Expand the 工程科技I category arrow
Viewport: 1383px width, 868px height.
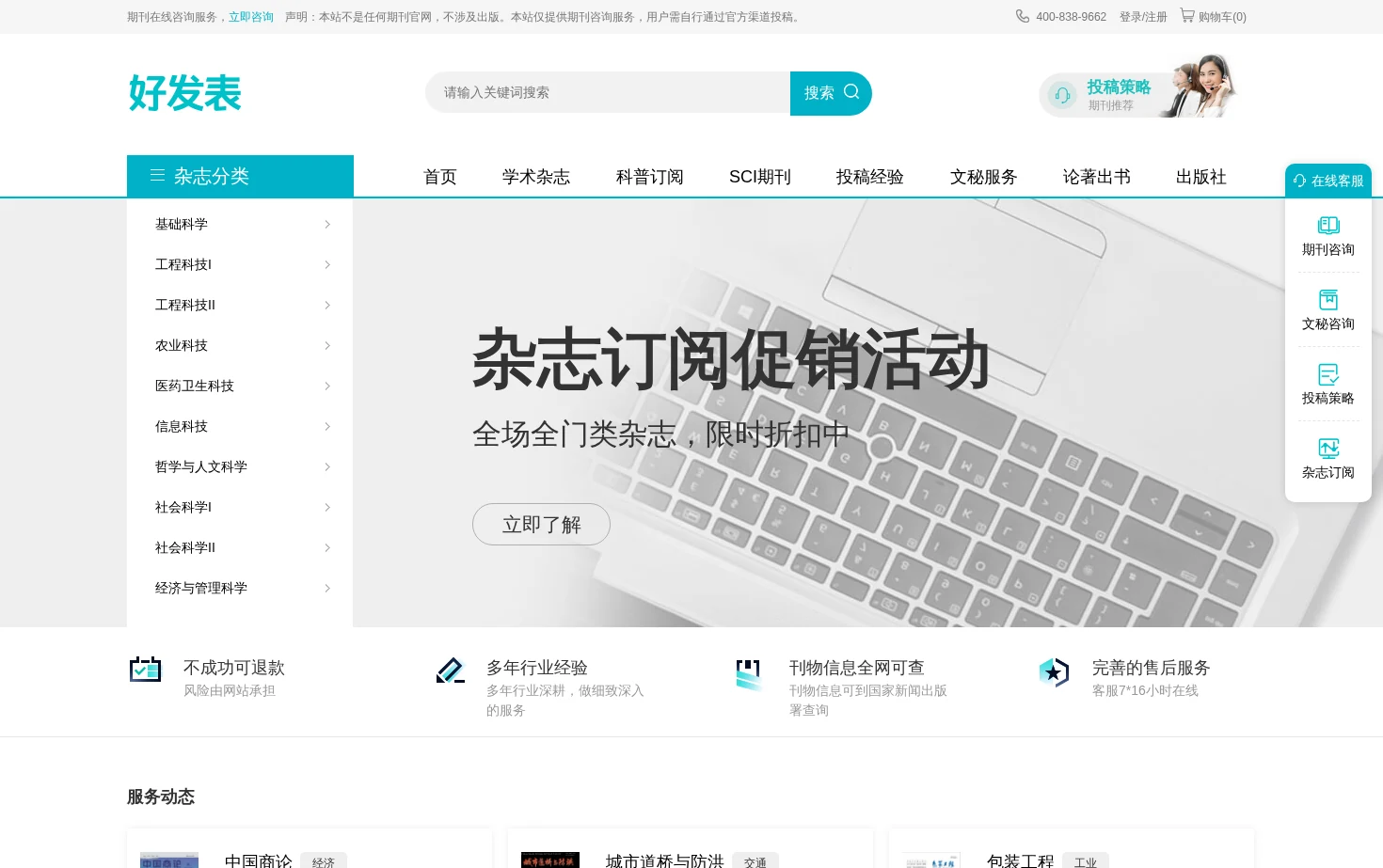click(327, 264)
